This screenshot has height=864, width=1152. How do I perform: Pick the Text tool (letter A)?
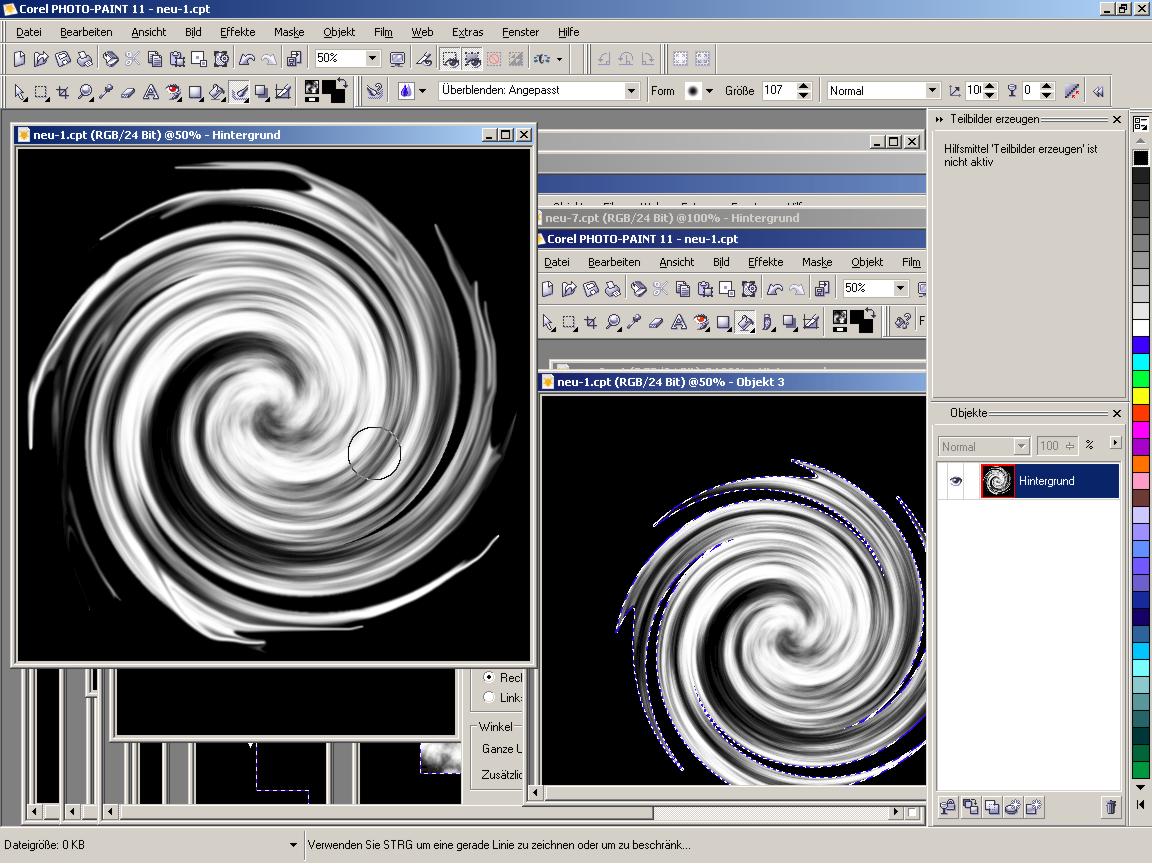tap(151, 92)
